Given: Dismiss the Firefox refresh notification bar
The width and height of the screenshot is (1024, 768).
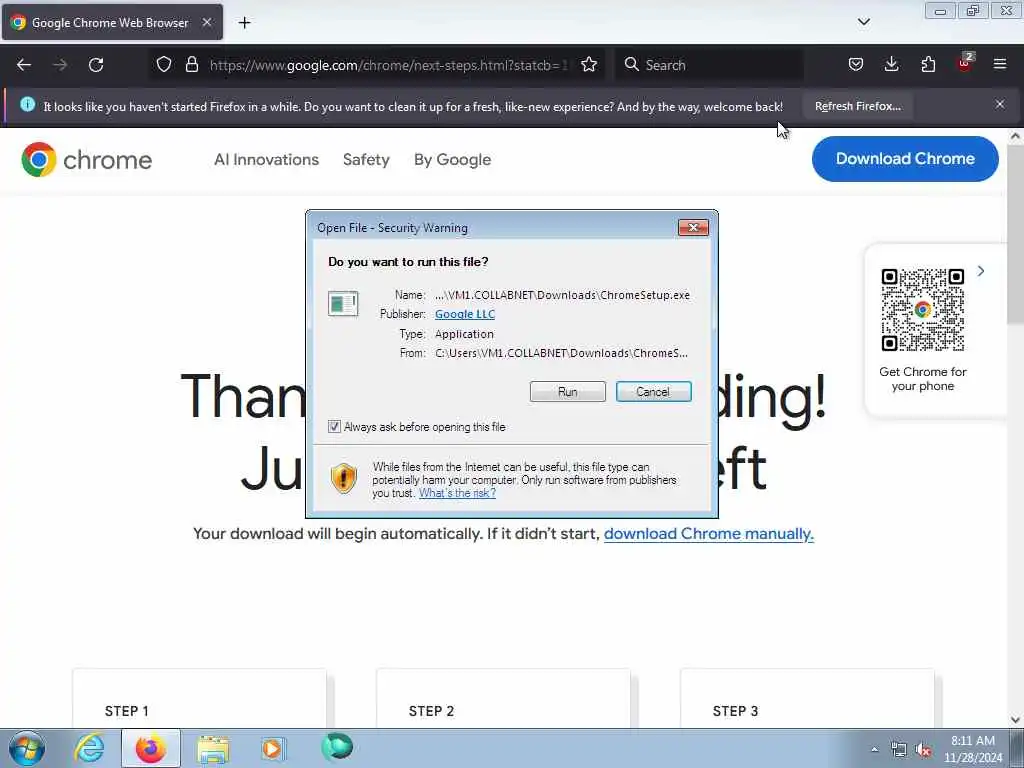Looking at the screenshot, I should coord(1000,104).
